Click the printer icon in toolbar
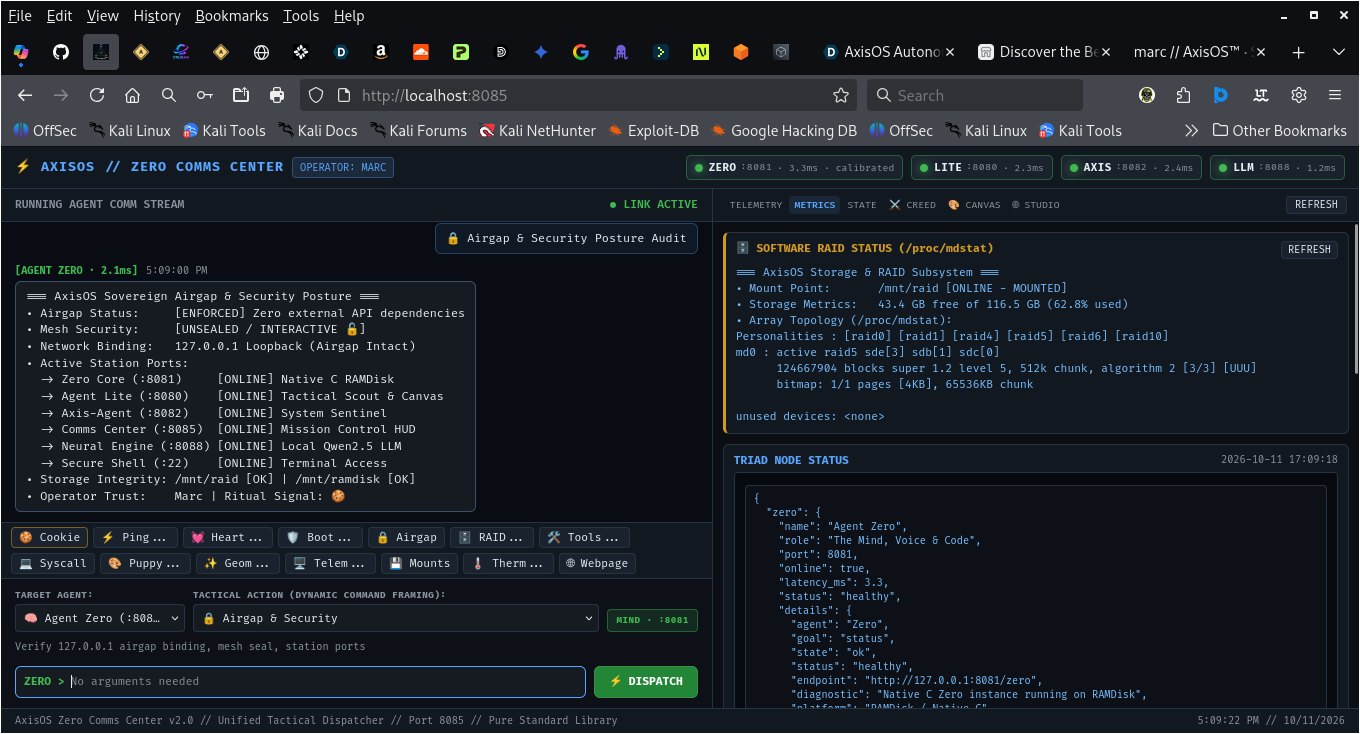Screen dimensions: 1360x734 pos(277,95)
